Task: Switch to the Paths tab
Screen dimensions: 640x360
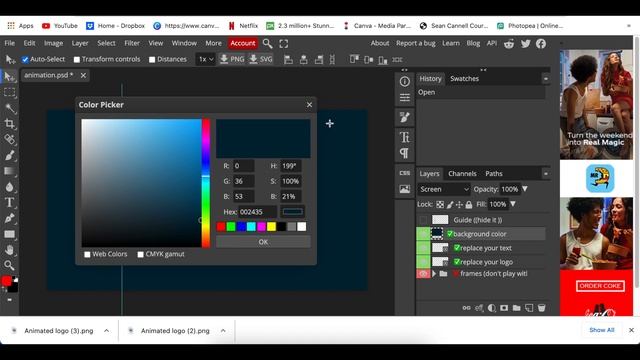Action: pyautogui.click(x=494, y=174)
